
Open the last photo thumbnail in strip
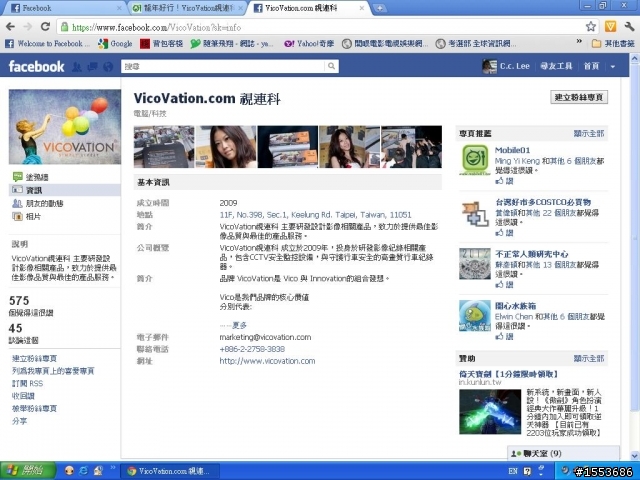411,147
